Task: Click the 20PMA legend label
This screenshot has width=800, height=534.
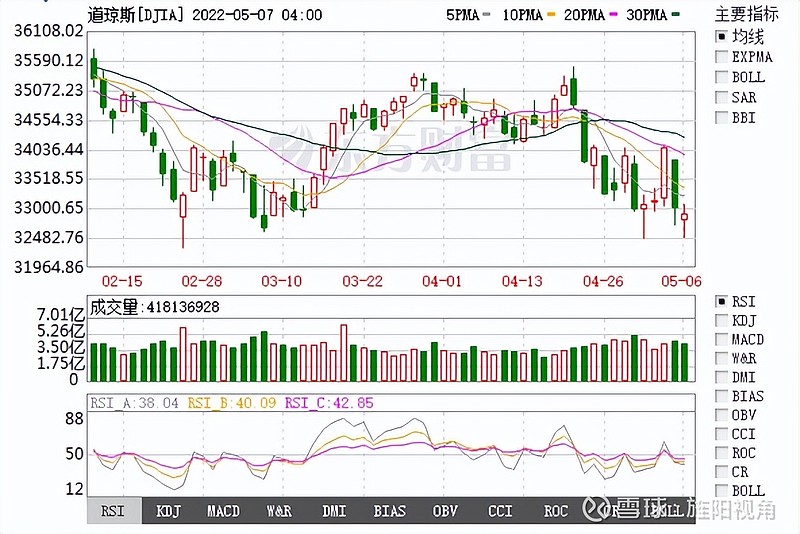Action: 584,15
